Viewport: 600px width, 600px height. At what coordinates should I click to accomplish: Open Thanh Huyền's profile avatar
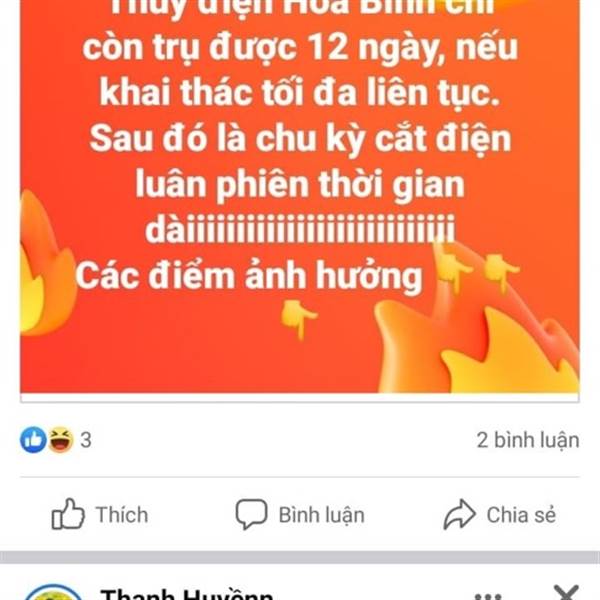(x=53, y=592)
